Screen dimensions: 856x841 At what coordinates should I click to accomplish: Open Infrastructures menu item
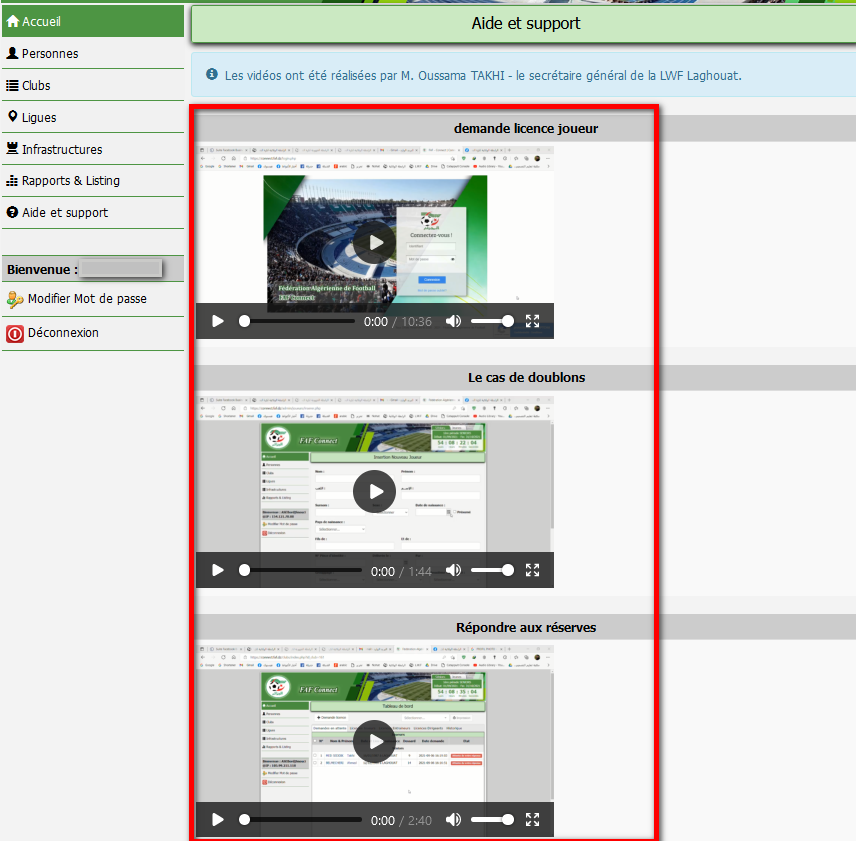pos(62,149)
